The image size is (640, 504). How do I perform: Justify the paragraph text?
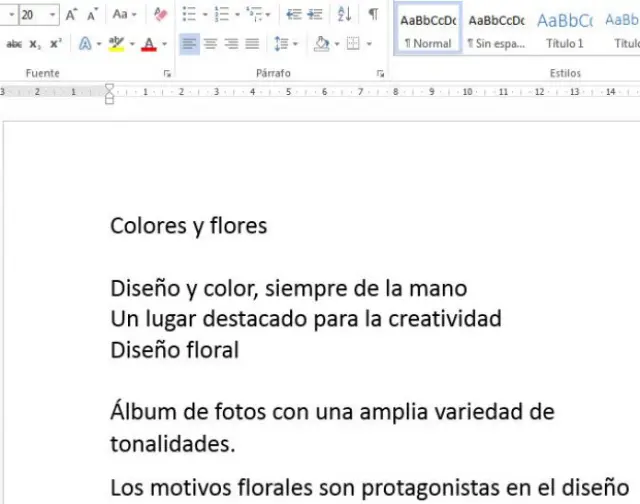(252, 44)
